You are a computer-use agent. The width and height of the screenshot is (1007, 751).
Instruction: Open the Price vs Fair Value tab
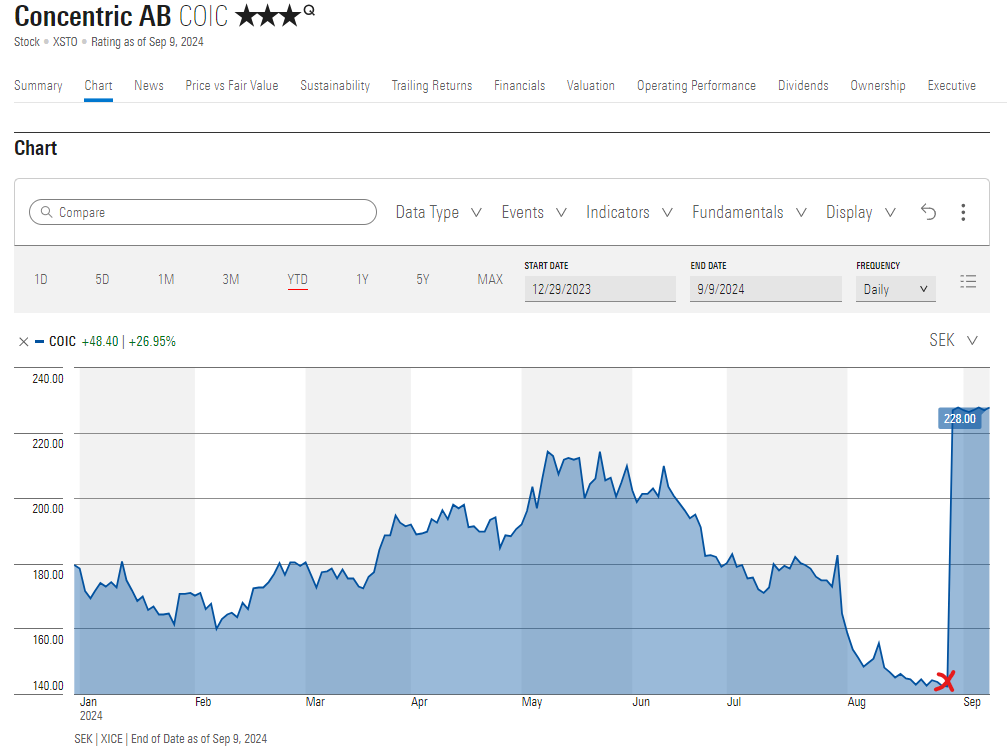pyautogui.click(x=232, y=85)
